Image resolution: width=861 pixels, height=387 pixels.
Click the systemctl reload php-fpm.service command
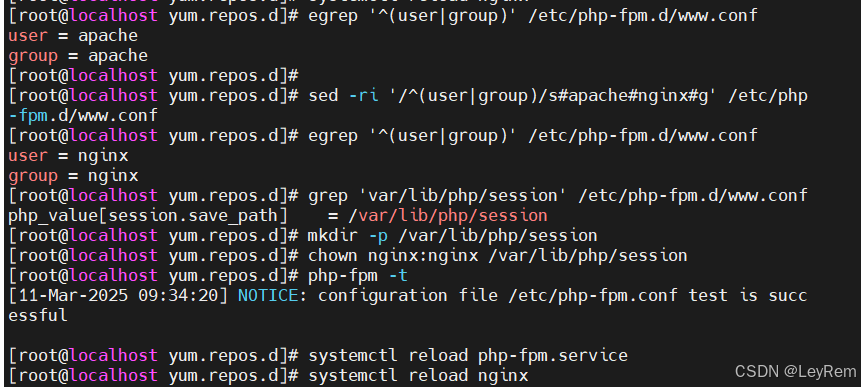[x=468, y=356]
